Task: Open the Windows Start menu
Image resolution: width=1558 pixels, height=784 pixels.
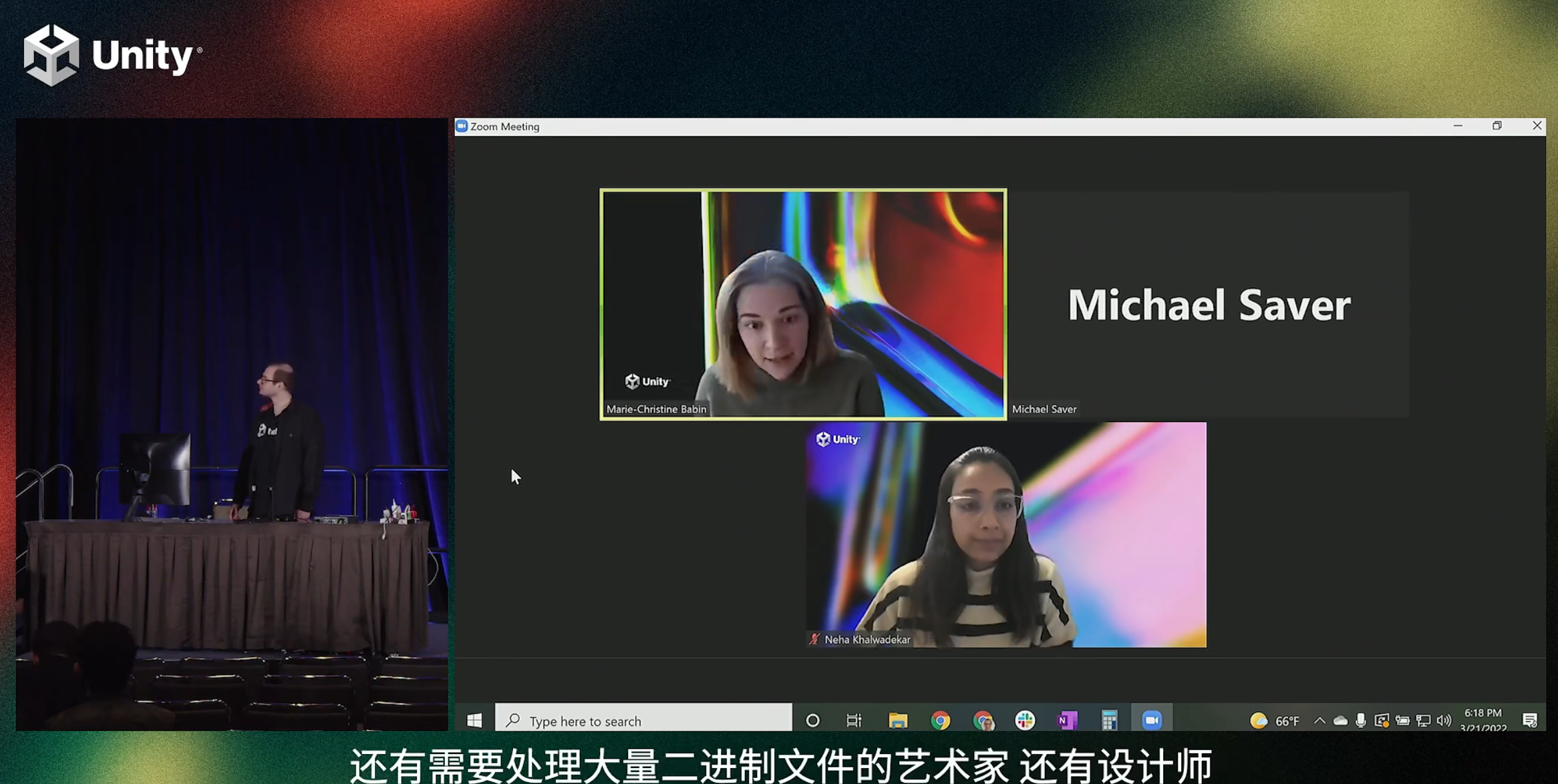Action: pyautogui.click(x=474, y=720)
